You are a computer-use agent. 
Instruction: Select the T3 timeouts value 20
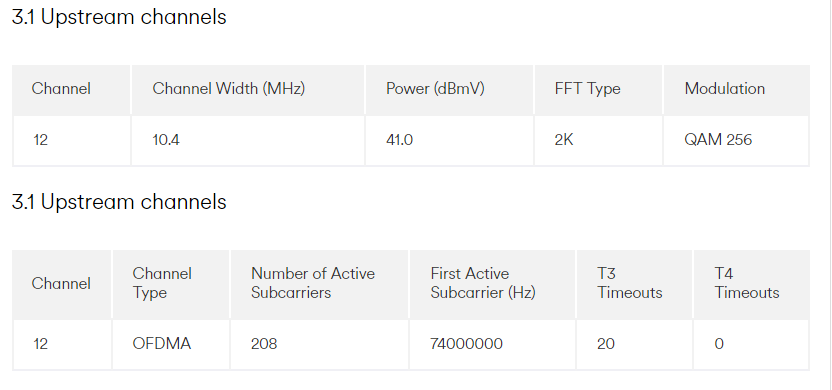[606, 344]
